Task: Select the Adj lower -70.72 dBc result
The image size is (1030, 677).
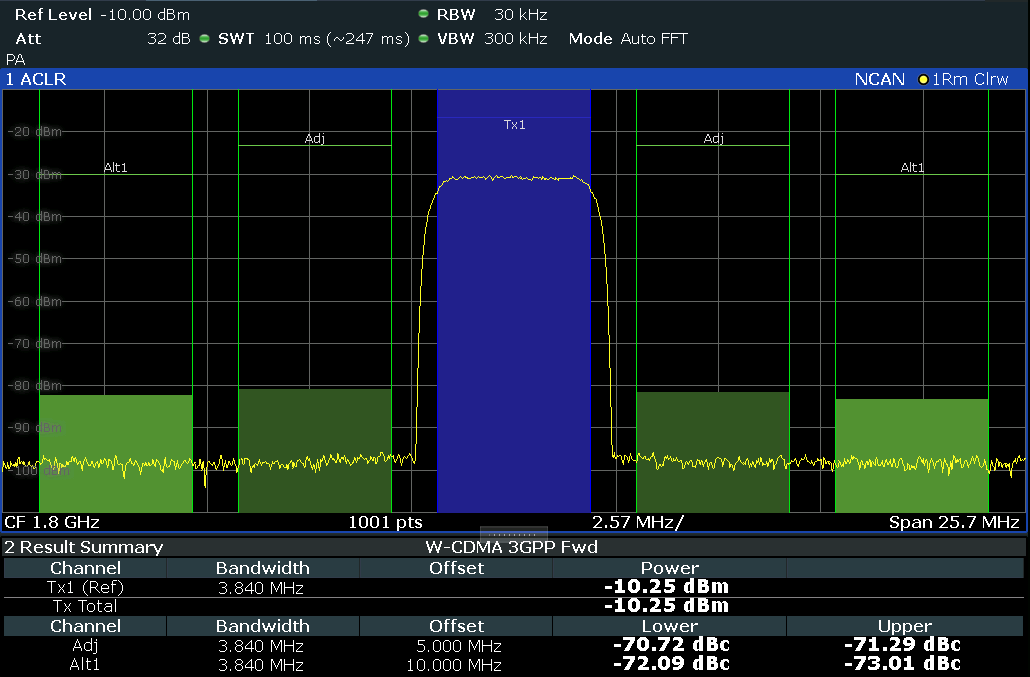Action: coord(670,645)
